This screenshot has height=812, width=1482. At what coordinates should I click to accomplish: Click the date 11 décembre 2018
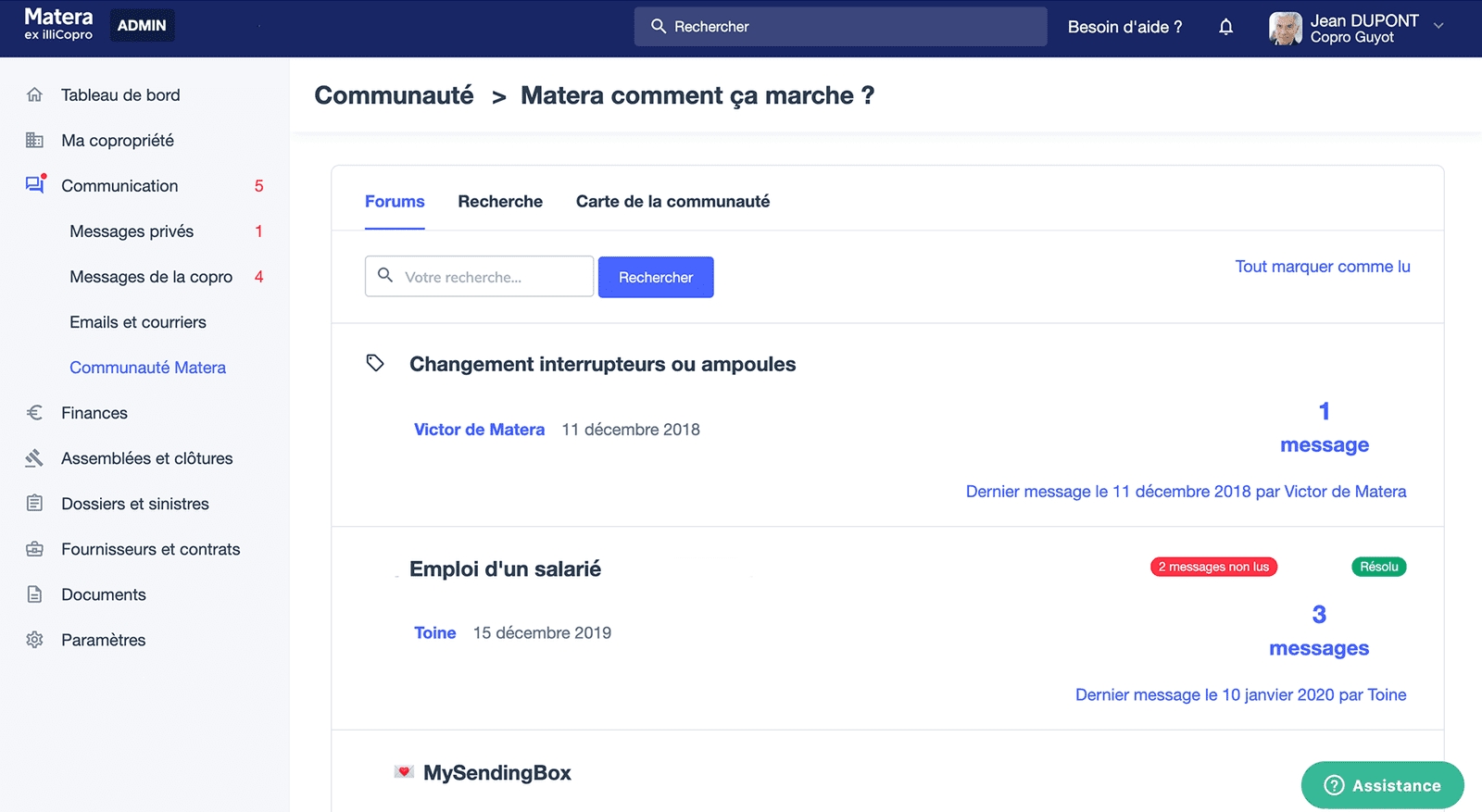[631, 429]
